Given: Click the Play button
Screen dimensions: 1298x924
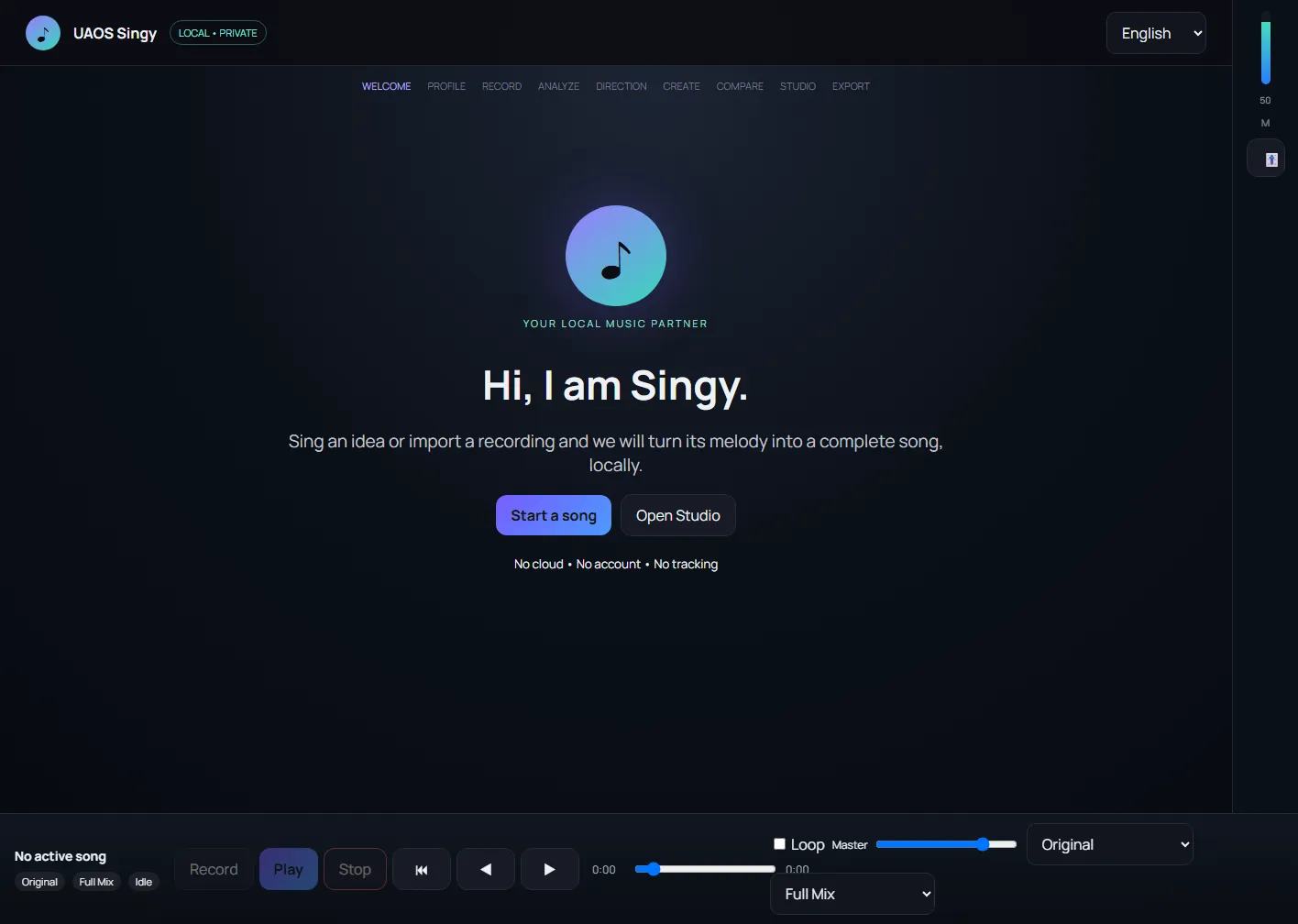Looking at the screenshot, I should click(288, 869).
